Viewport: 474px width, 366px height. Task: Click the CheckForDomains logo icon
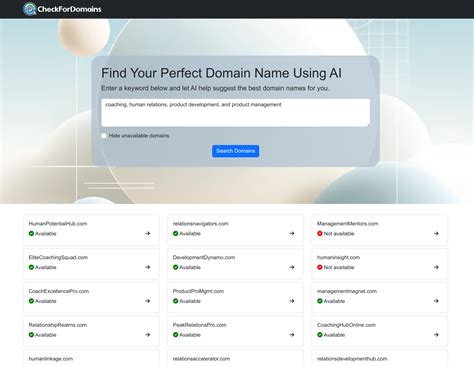(x=30, y=9)
